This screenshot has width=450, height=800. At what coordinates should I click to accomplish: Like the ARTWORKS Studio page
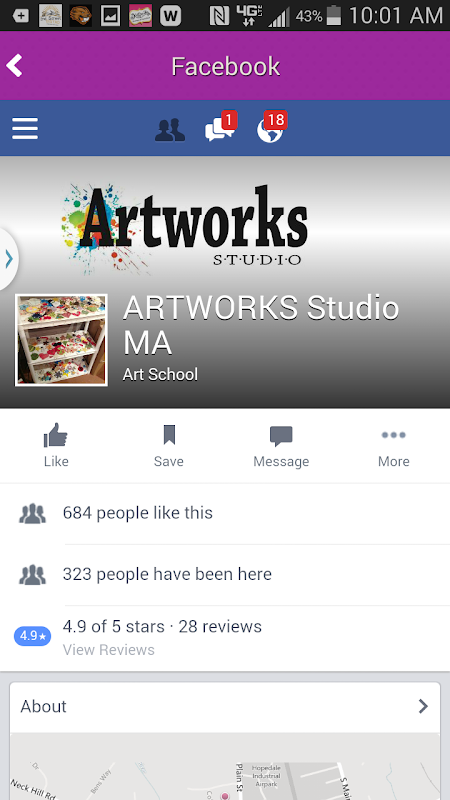coord(56,445)
